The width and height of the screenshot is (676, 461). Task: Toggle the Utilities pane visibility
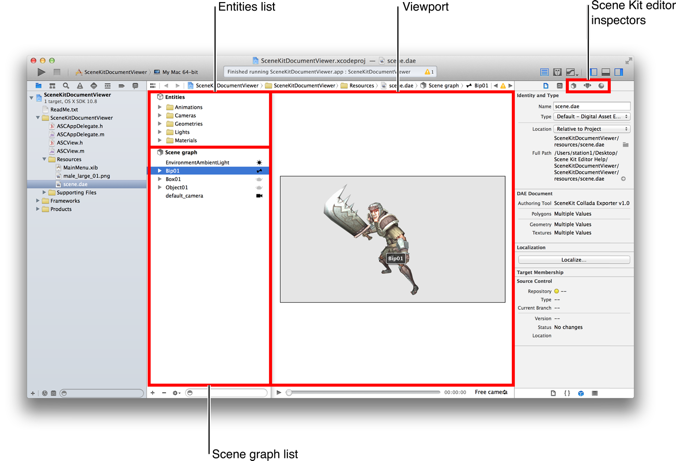pyautogui.click(x=619, y=72)
